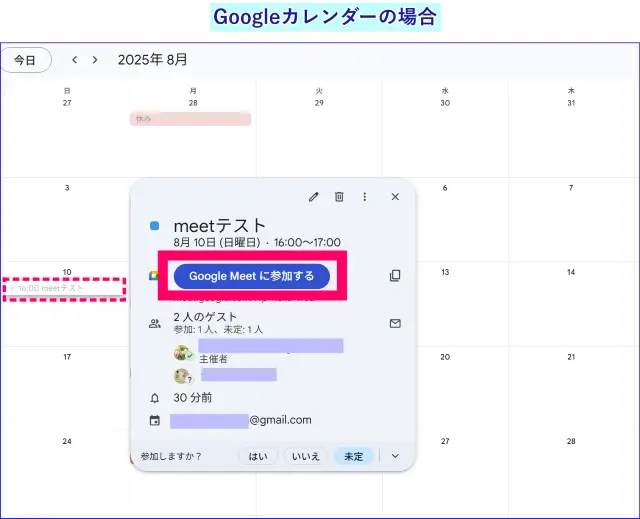Answer いいえ to attendance question
640x519 pixels.
[305, 456]
